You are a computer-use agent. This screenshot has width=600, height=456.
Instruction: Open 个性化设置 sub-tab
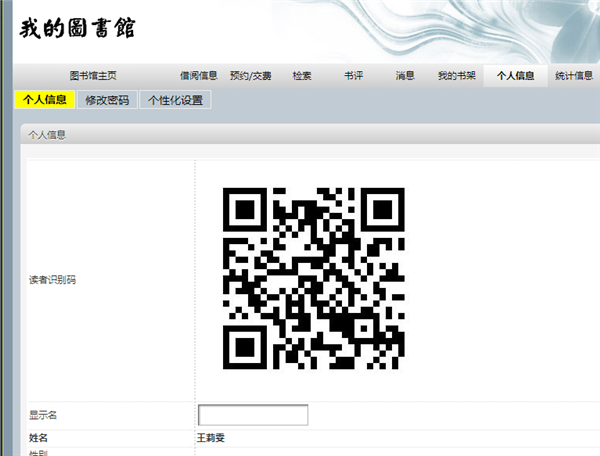click(x=175, y=100)
